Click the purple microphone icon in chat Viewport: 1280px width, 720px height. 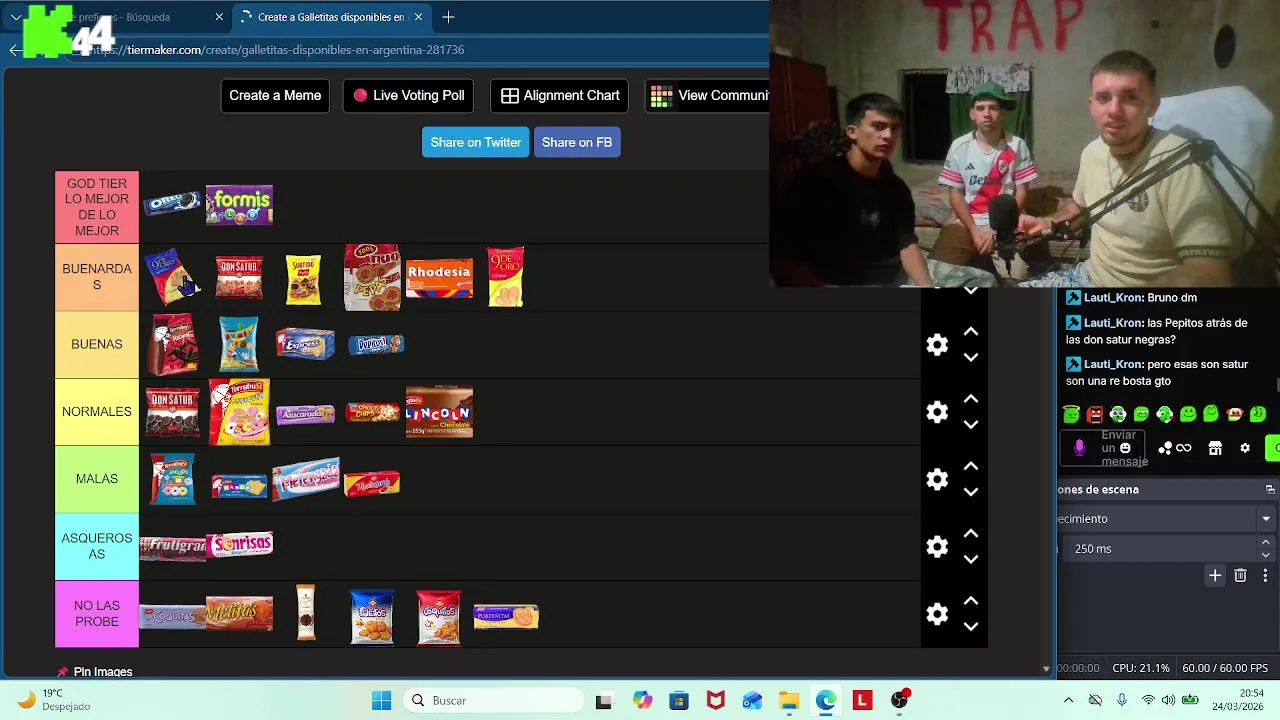click(1079, 448)
